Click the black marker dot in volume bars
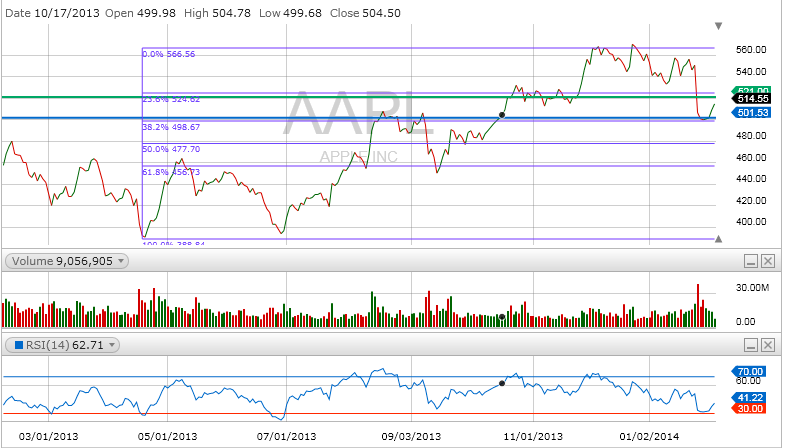The image size is (785, 448). point(502,317)
